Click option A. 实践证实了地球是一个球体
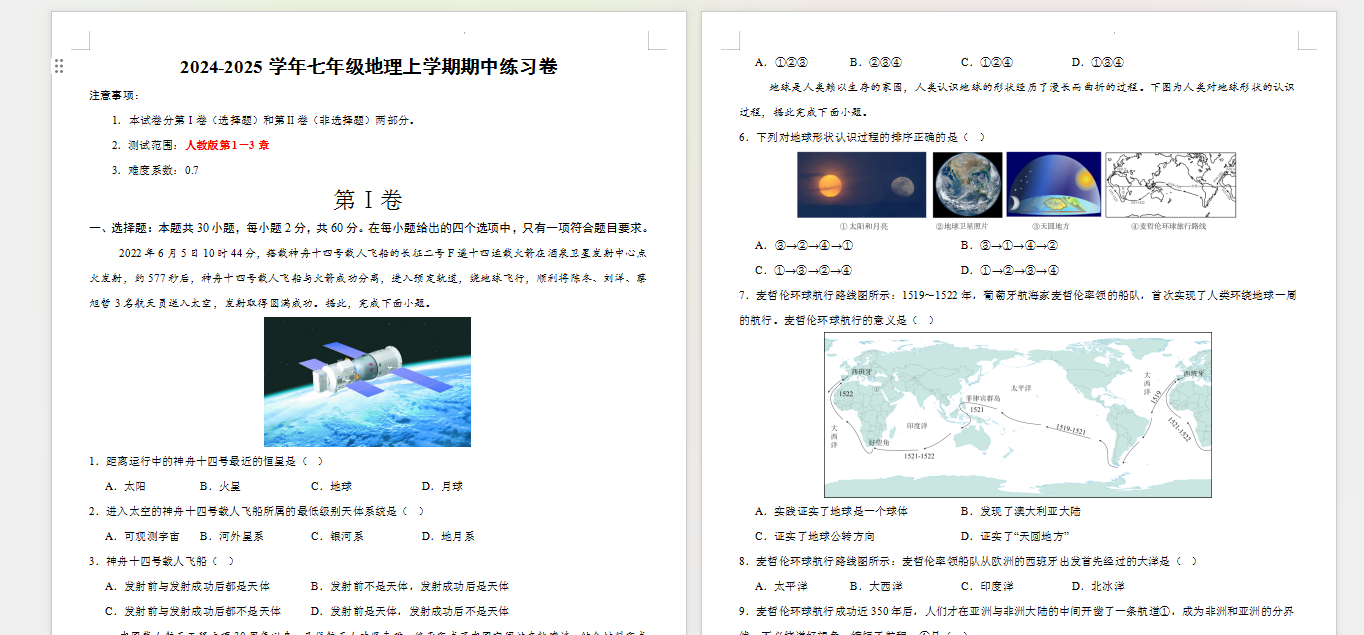The height and width of the screenshot is (635, 1364). coord(832,511)
